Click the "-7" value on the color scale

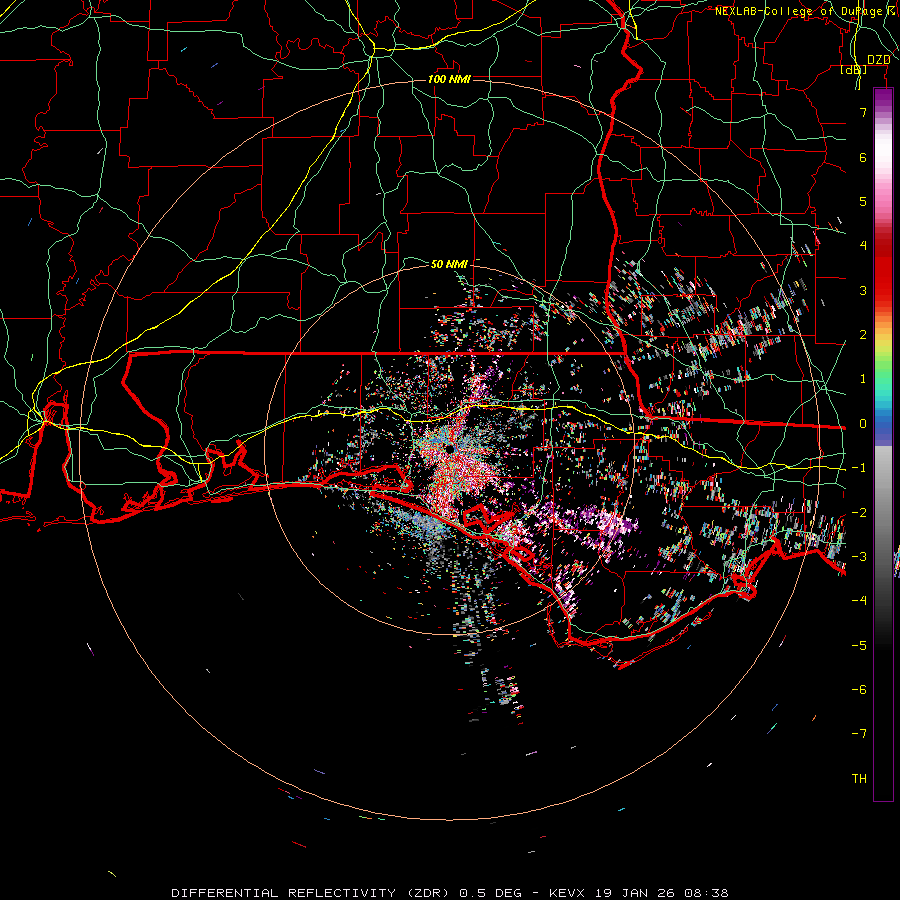point(859,734)
